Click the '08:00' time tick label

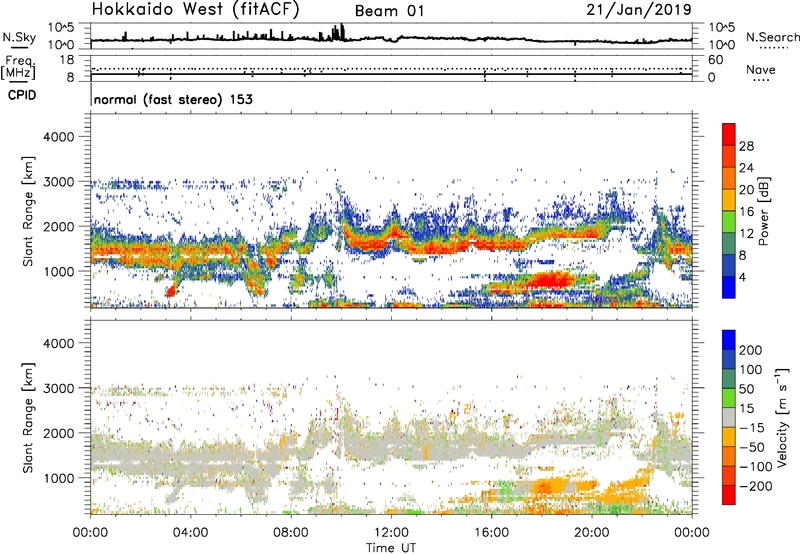[x=291, y=532]
